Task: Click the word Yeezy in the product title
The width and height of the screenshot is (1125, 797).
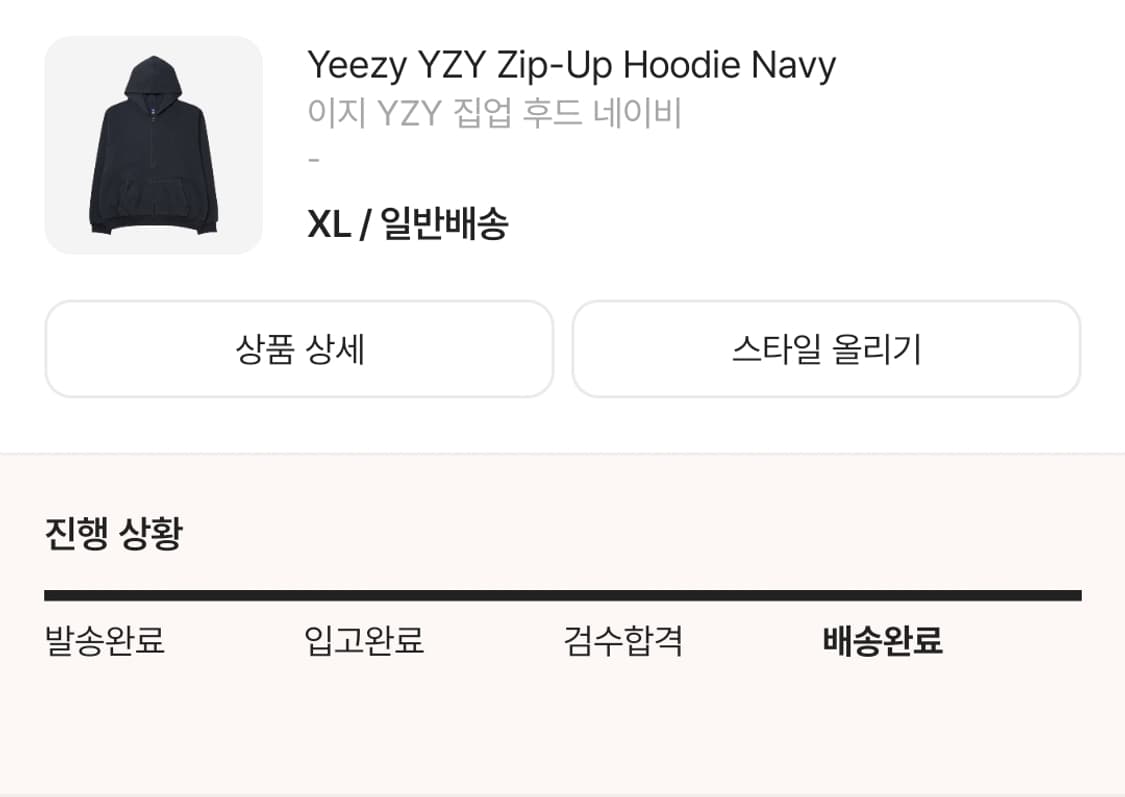Action: [357, 66]
